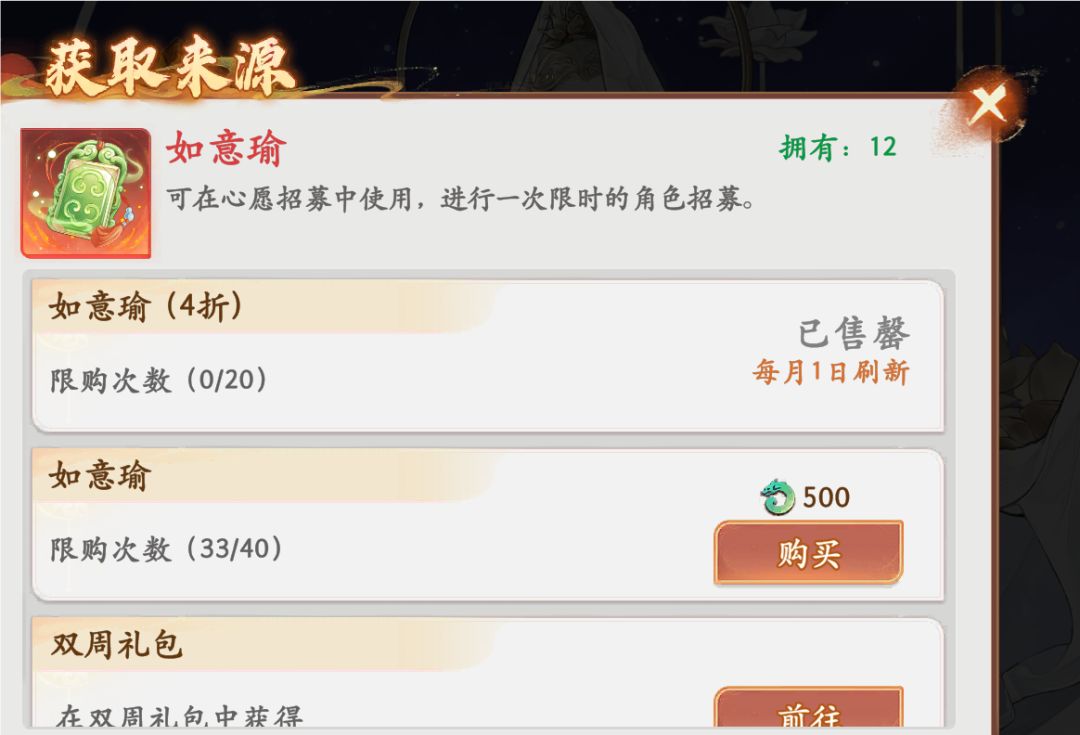Click the 每月1日刷新 refresh note
The height and width of the screenshot is (735, 1080).
pos(830,373)
